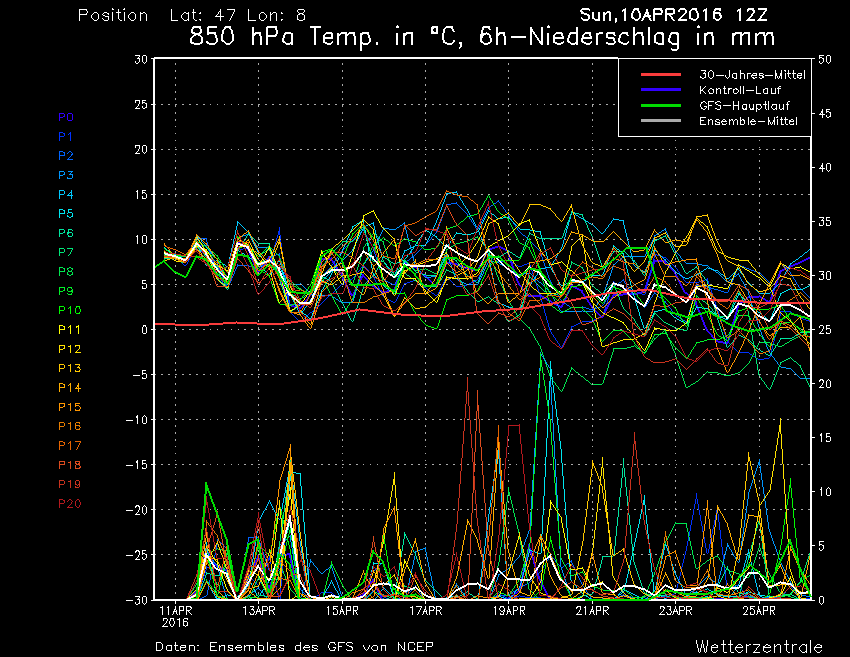Click the Position Lat: 47 Lon: 8 text
850x657 pixels.
[192, 15]
